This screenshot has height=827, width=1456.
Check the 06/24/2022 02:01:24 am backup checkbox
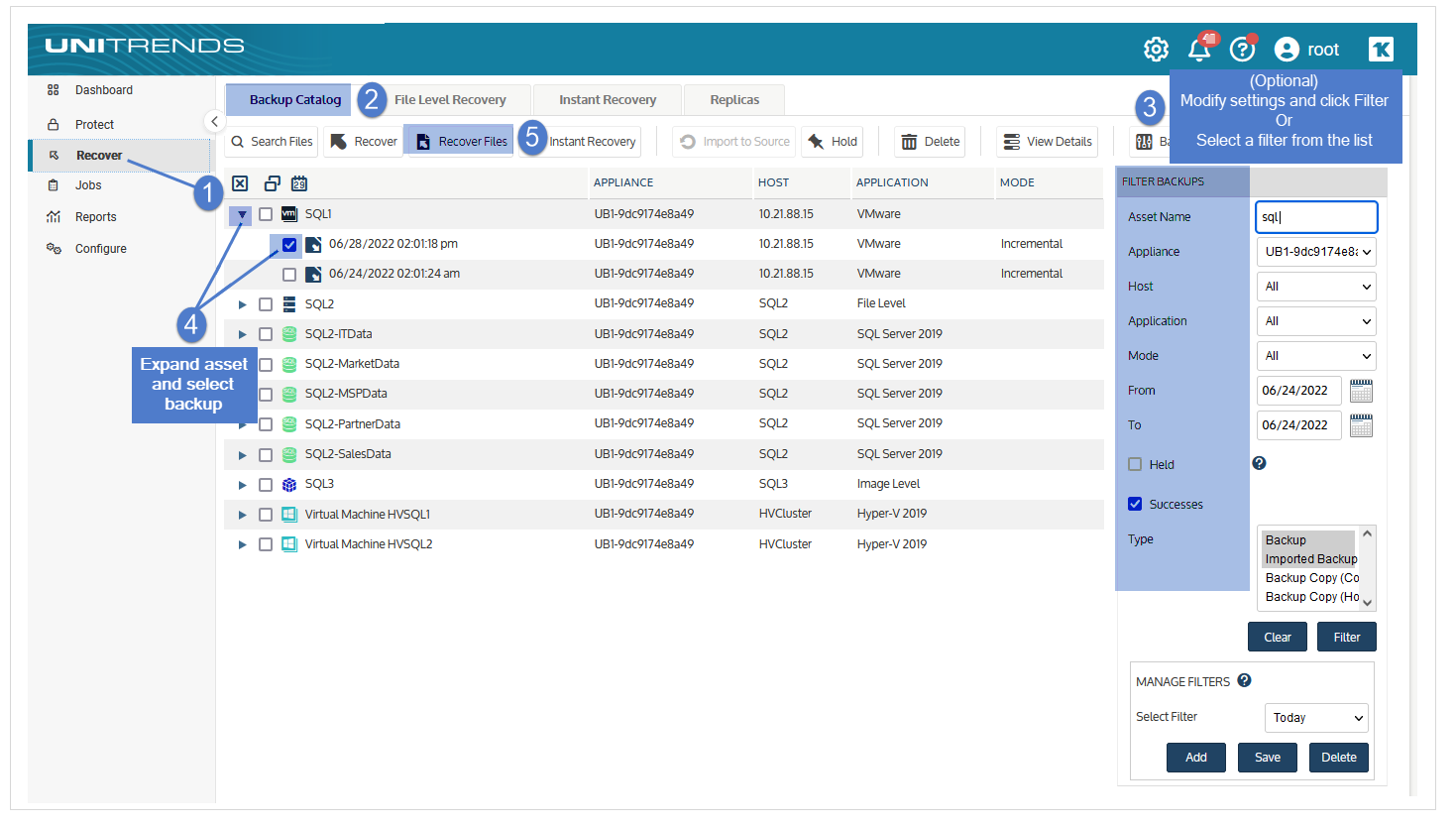[x=289, y=275]
